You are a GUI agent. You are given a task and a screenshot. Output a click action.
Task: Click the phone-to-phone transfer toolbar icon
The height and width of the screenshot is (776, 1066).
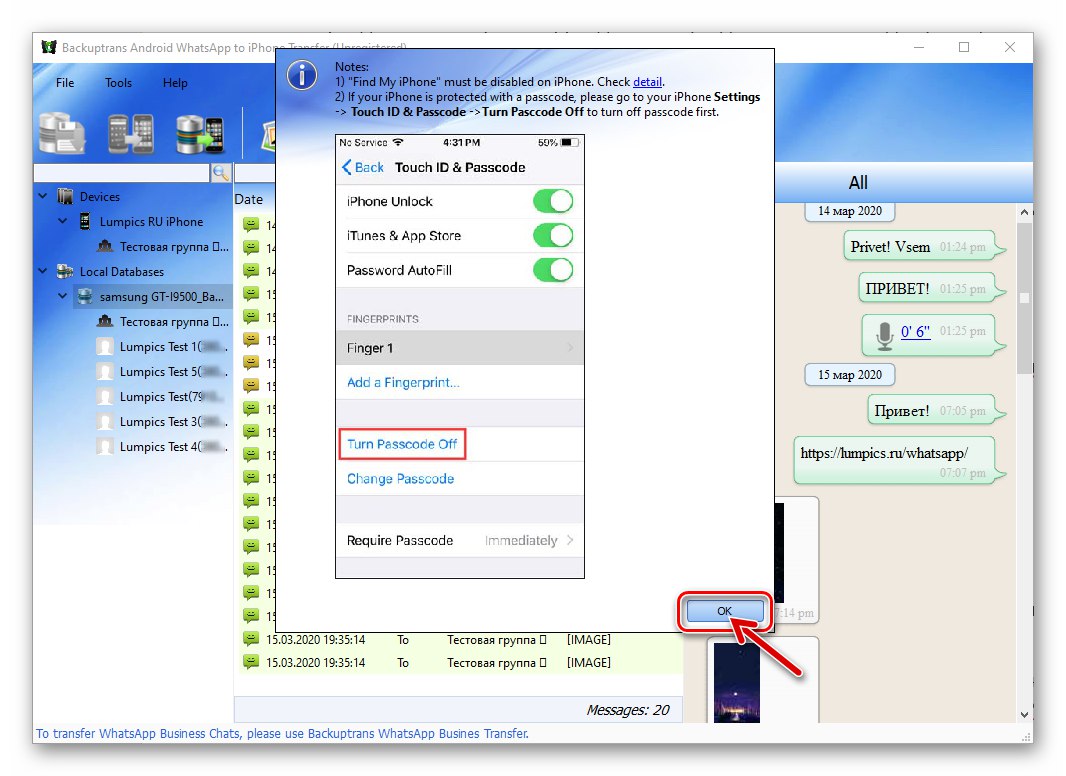(131, 133)
